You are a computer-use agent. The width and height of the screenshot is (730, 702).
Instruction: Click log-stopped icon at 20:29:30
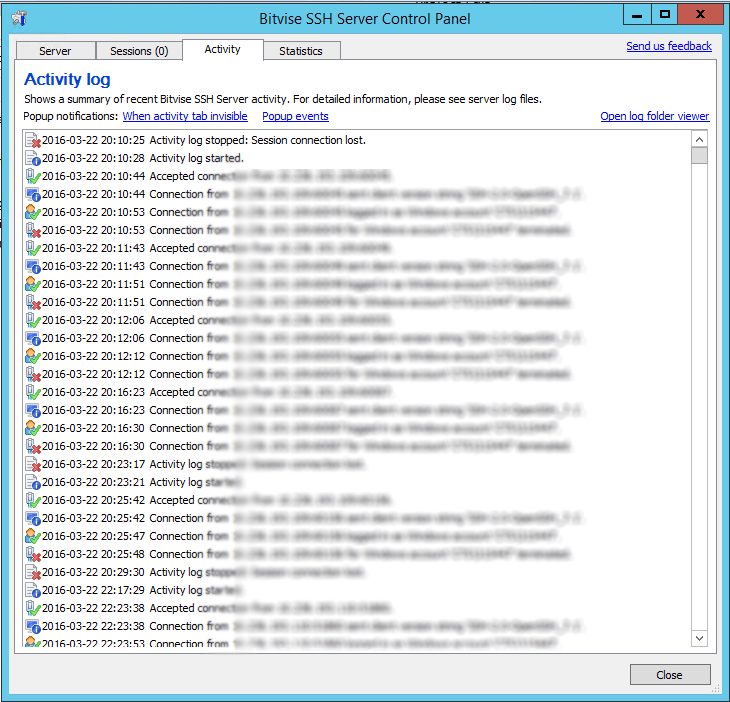33,572
